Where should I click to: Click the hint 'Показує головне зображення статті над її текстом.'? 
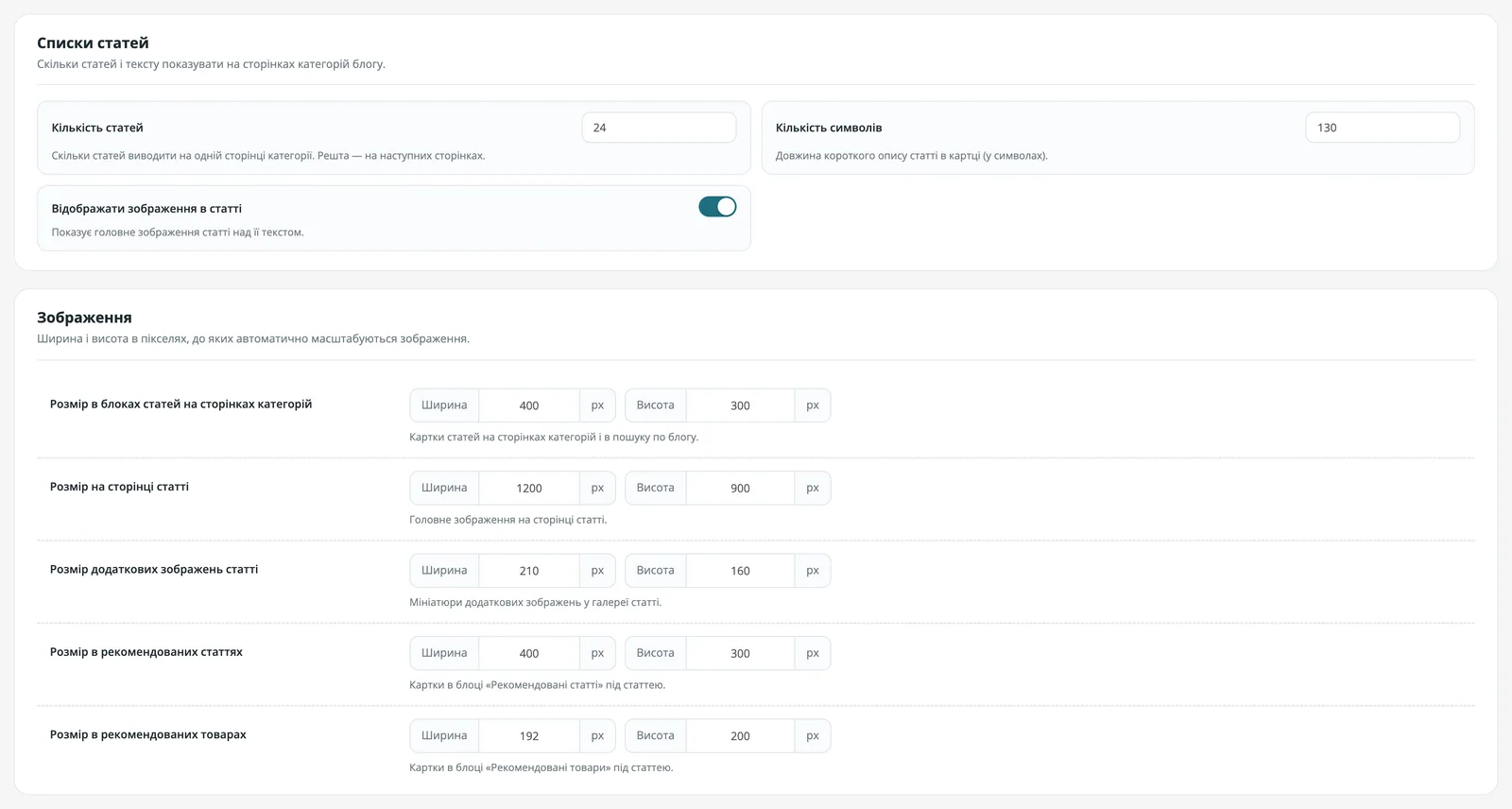[x=178, y=232]
